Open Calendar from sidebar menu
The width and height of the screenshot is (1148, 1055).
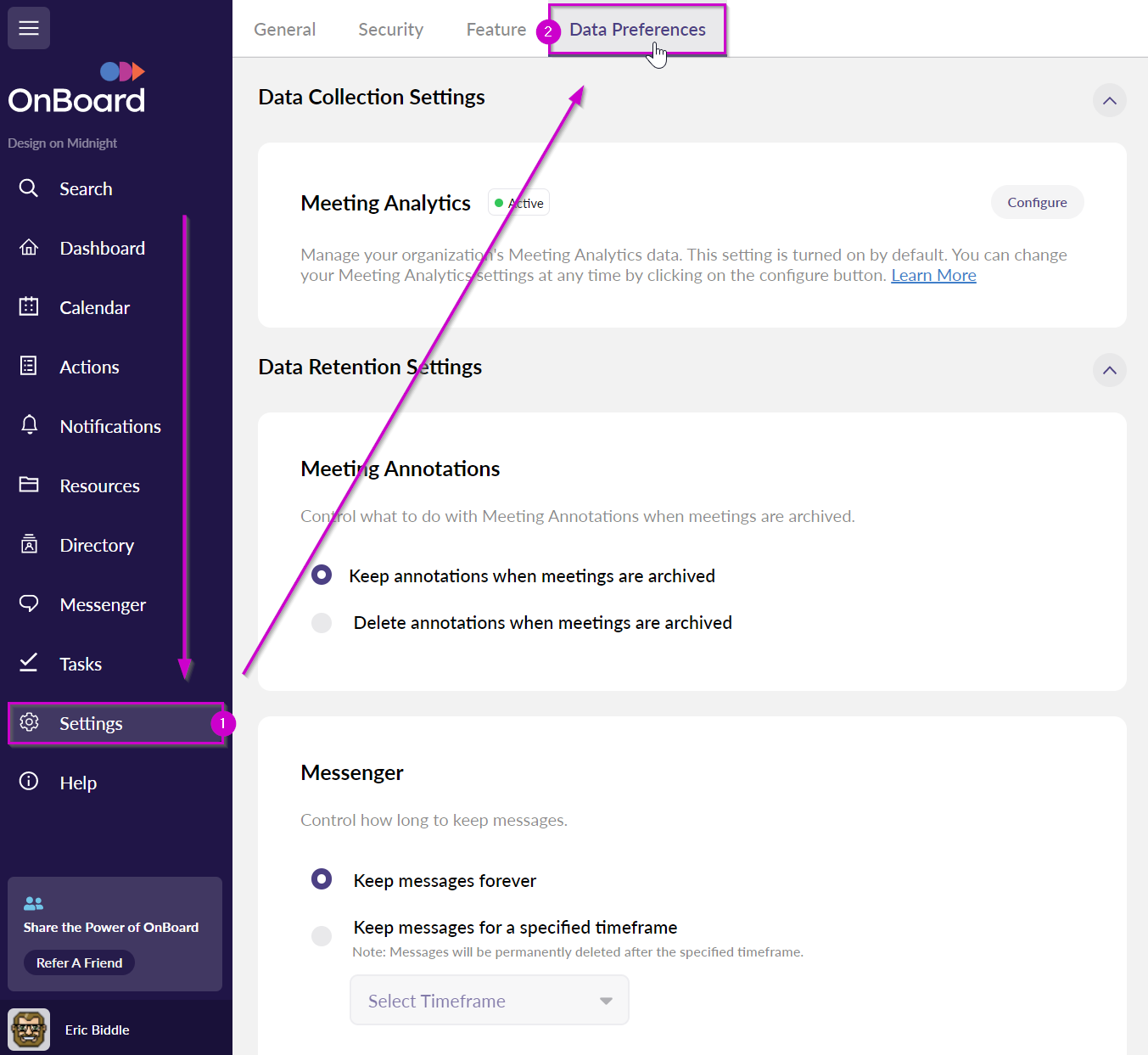point(94,307)
